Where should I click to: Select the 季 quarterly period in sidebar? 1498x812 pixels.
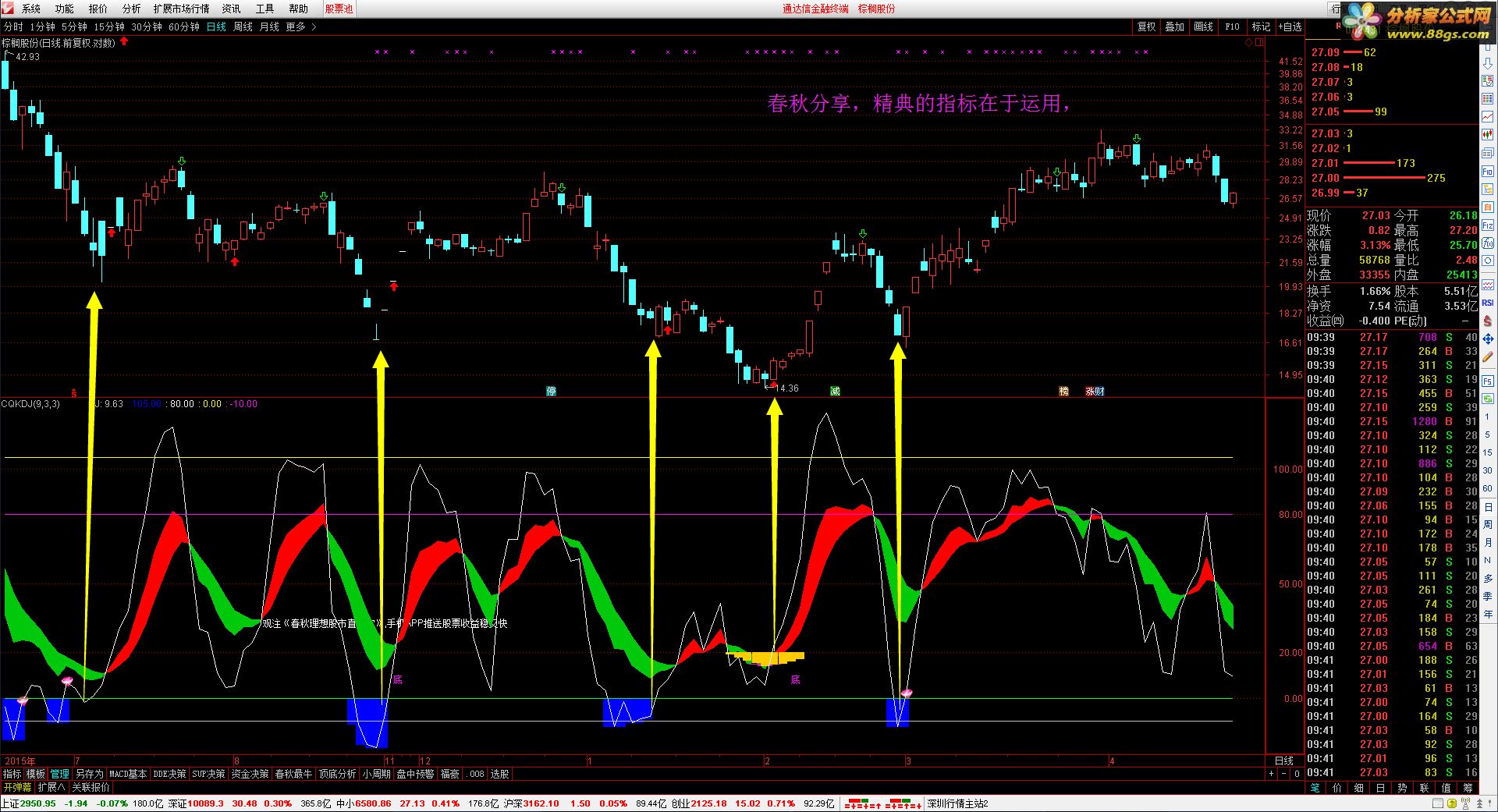[1488, 596]
